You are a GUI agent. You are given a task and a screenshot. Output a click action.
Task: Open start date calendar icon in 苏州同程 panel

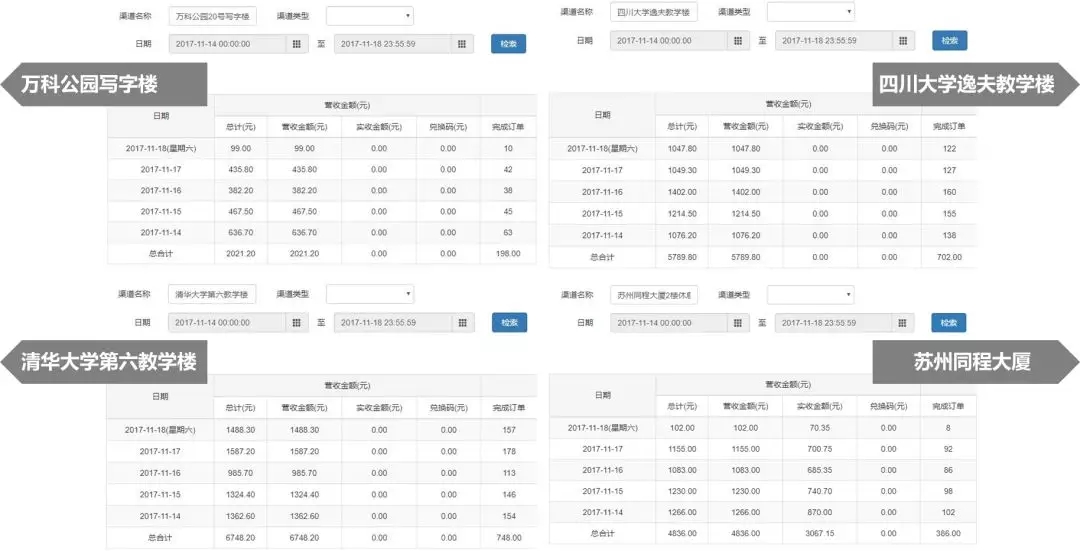(x=738, y=322)
